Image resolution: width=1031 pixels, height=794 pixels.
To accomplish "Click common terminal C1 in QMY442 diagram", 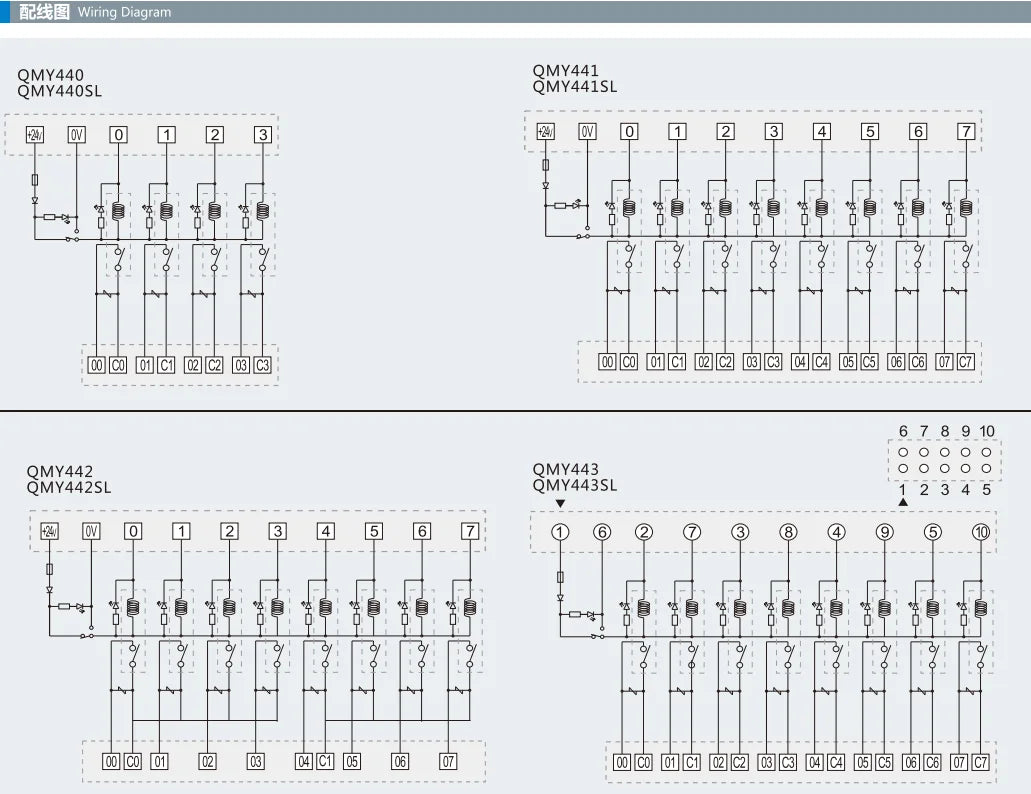I will [x=325, y=761].
